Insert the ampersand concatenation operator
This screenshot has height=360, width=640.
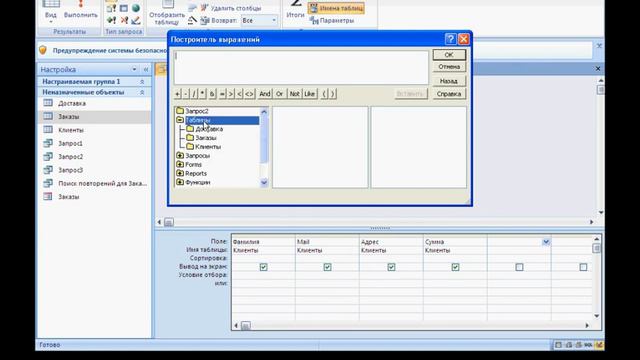pyautogui.click(x=212, y=94)
